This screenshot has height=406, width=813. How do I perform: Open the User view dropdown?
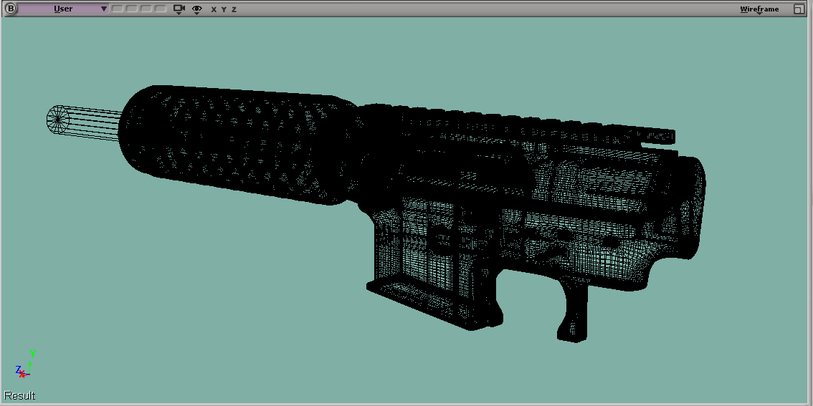63,9
